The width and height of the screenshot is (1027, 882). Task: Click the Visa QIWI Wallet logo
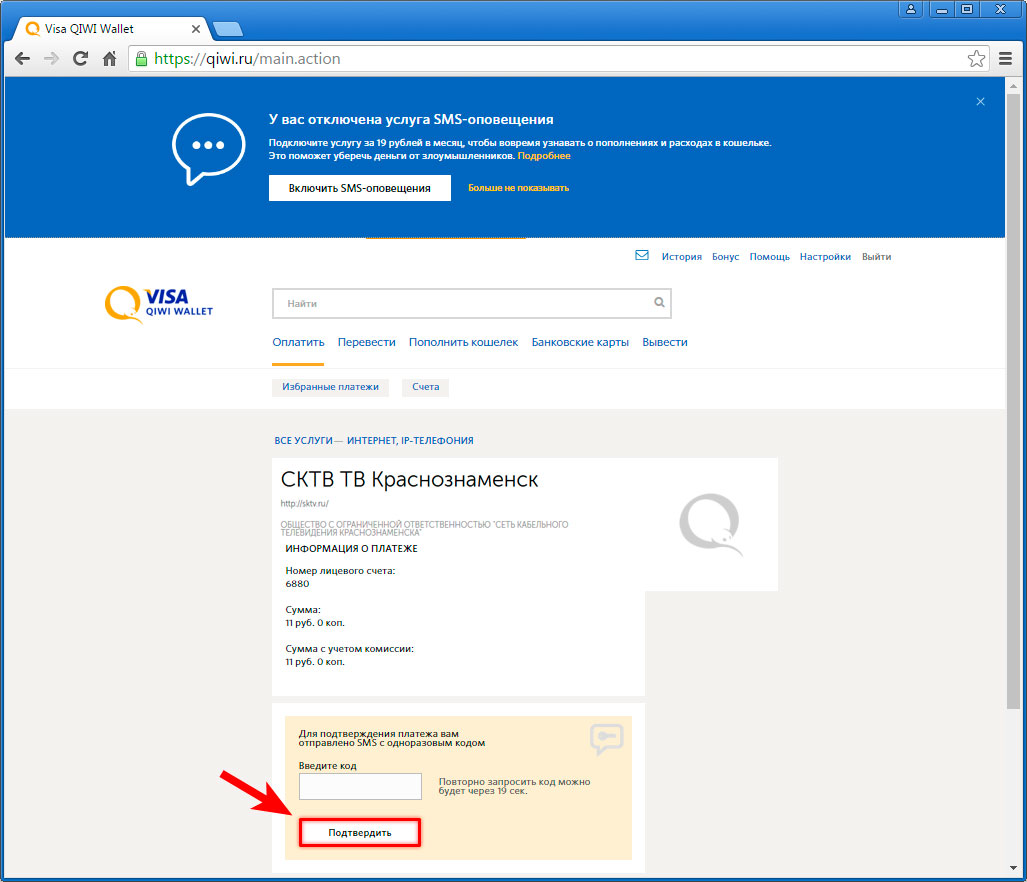point(159,304)
